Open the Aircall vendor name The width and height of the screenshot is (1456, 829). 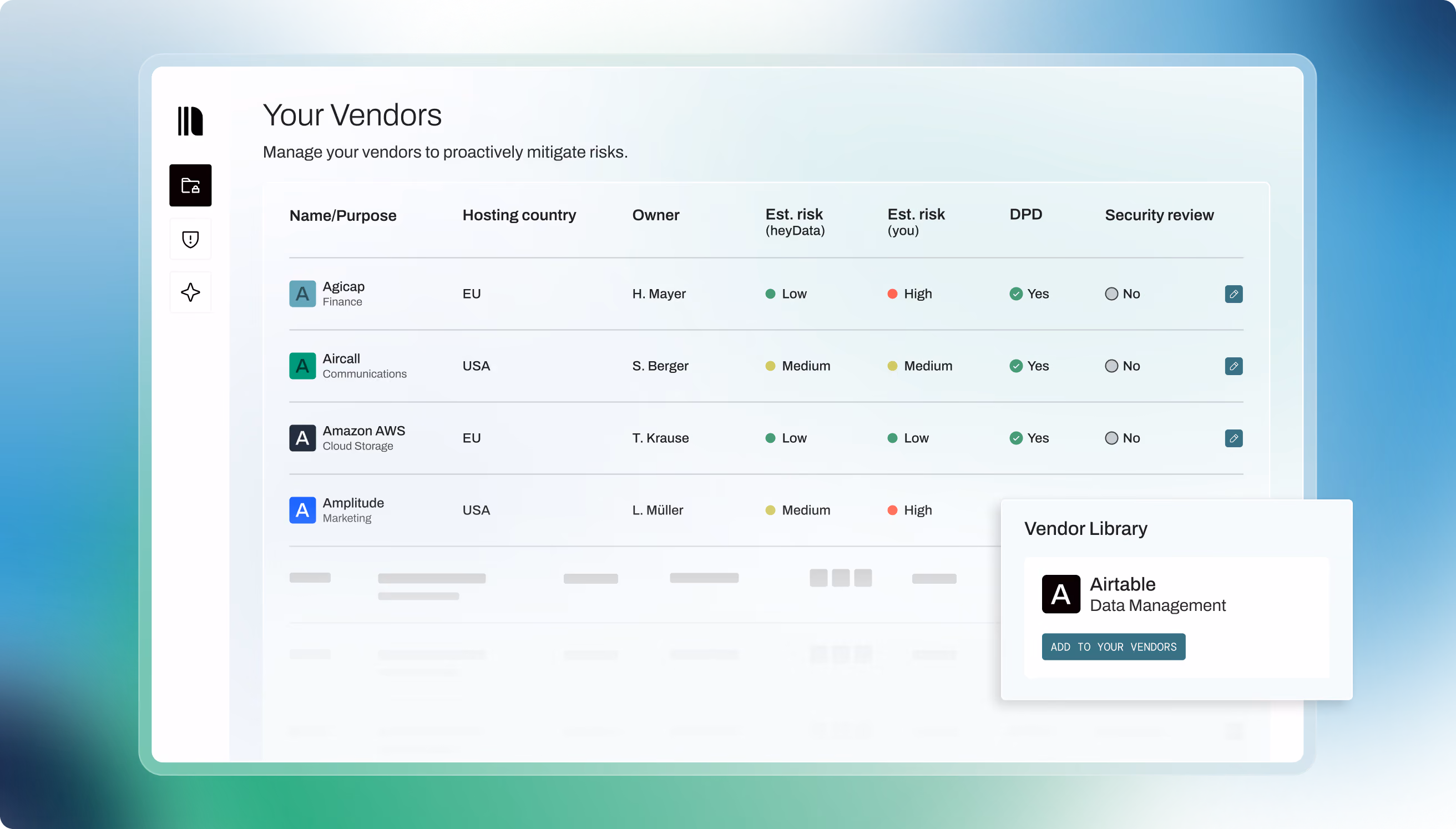pyautogui.click(x=341, y=358)
